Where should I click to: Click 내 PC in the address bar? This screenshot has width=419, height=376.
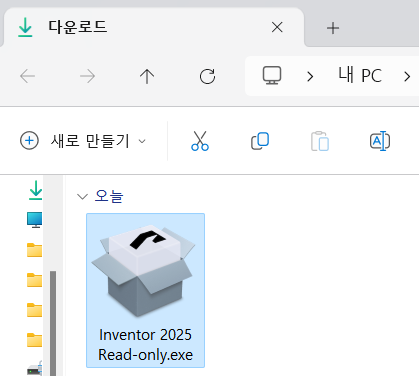(x=360, y=75)
